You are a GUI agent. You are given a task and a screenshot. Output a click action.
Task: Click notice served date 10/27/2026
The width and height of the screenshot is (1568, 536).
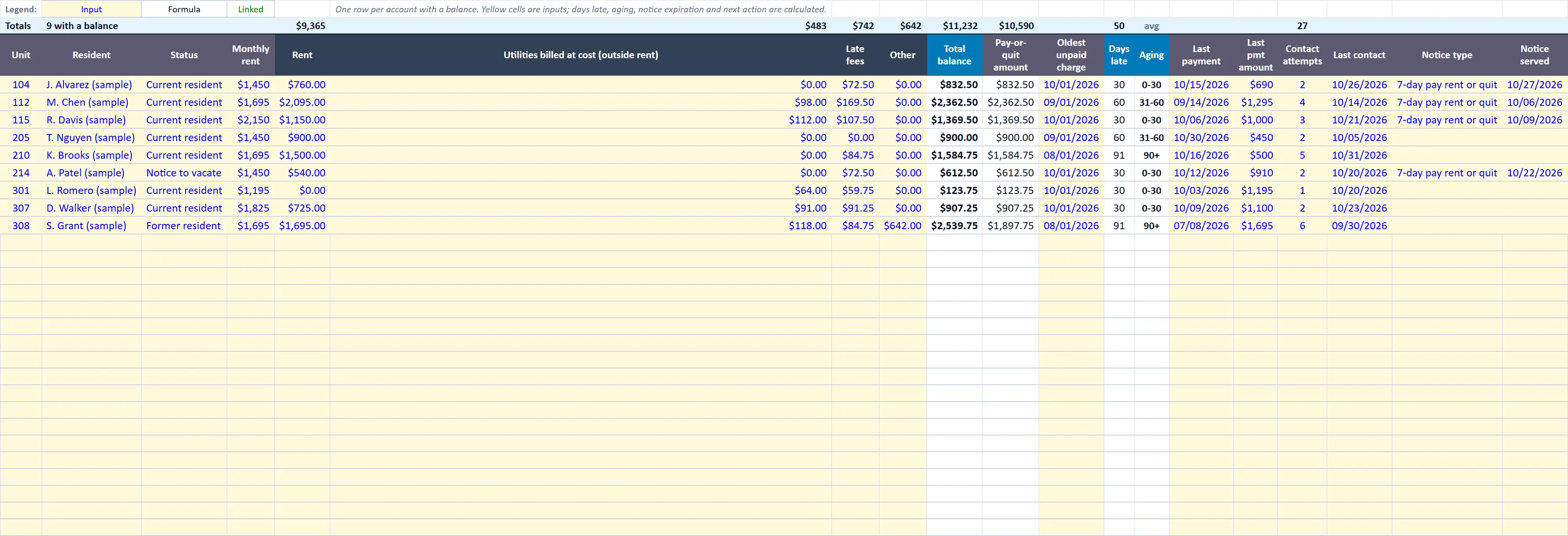[1535, 85]
